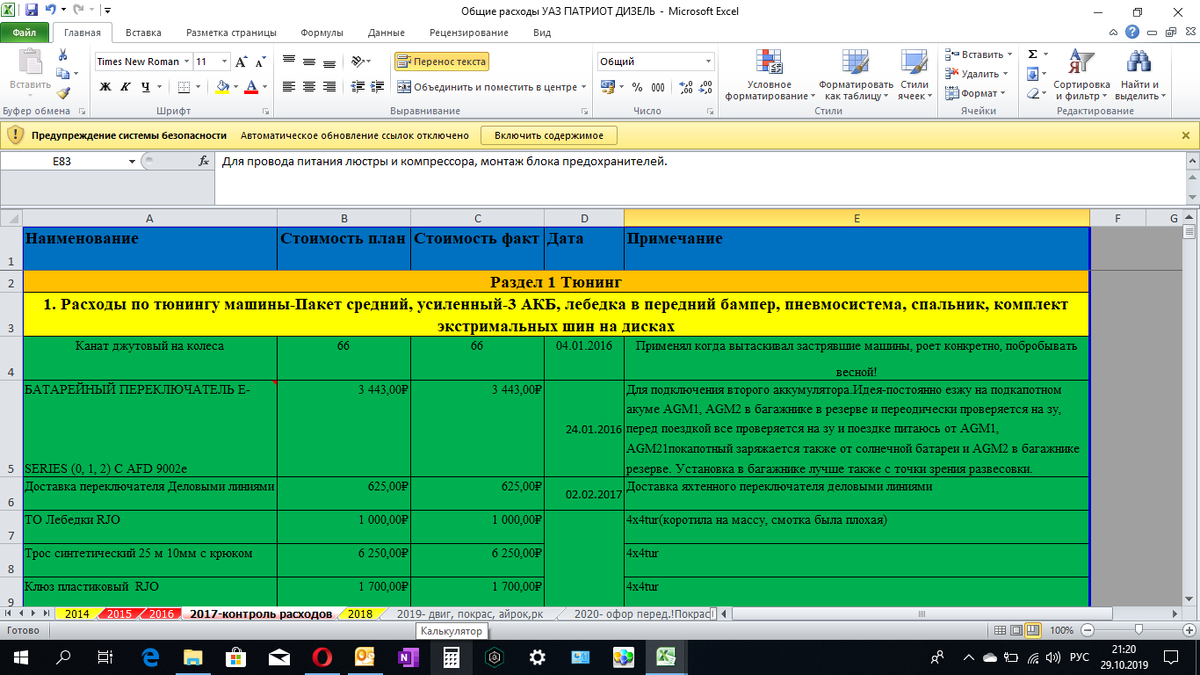
Task: Apply percent style format
Action: 637,87
